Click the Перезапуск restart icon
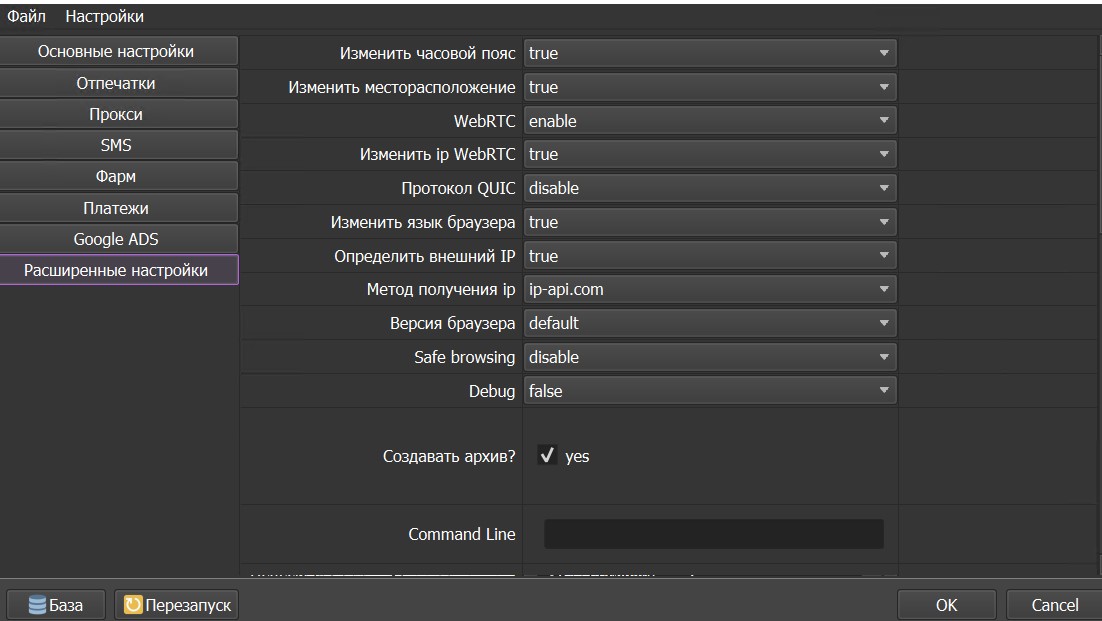 (x=133, y=605)
